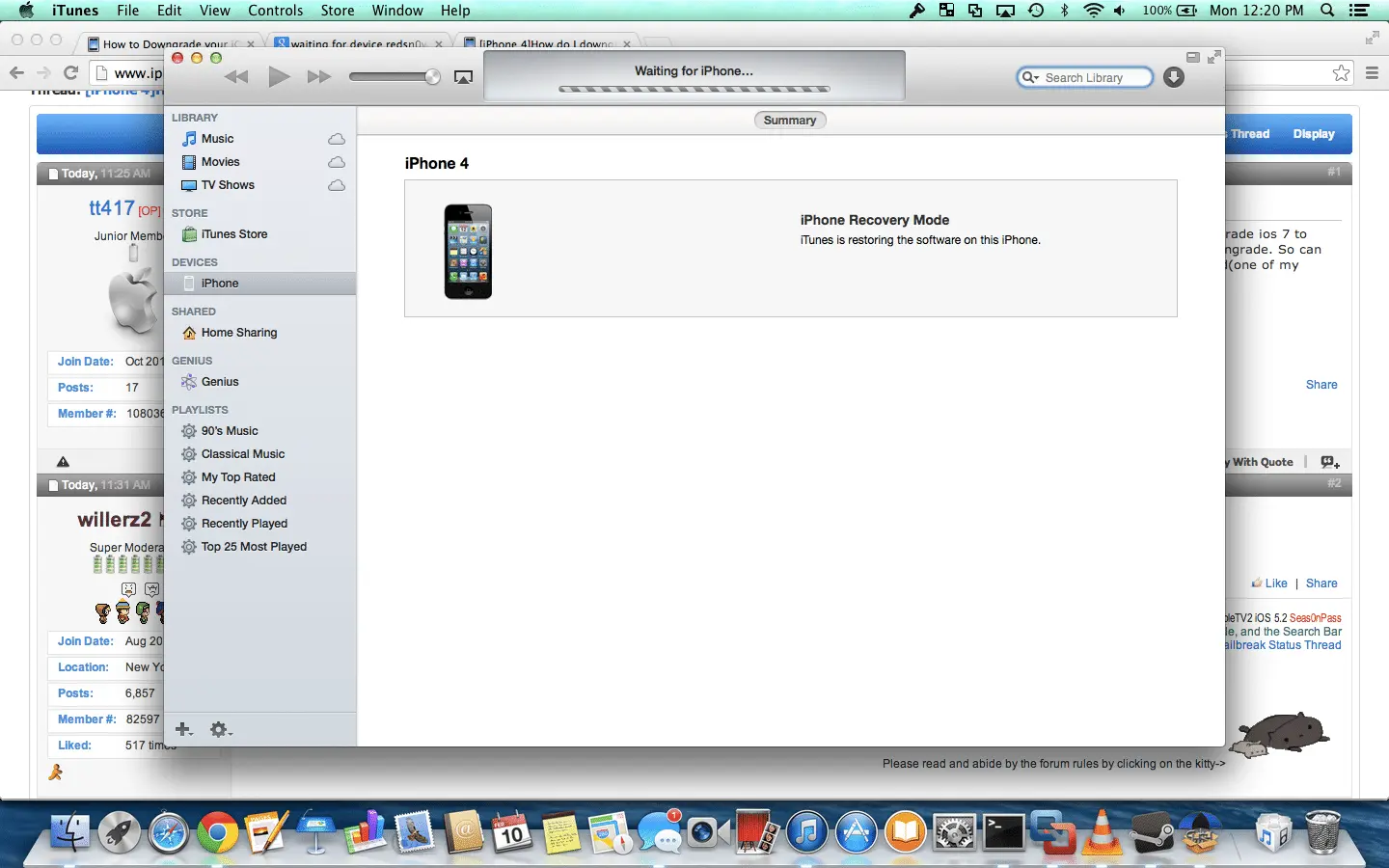This screenshot has width=1389, height=868.
Task: Open the Controls menu in menu bar
Action: [275, 11]
